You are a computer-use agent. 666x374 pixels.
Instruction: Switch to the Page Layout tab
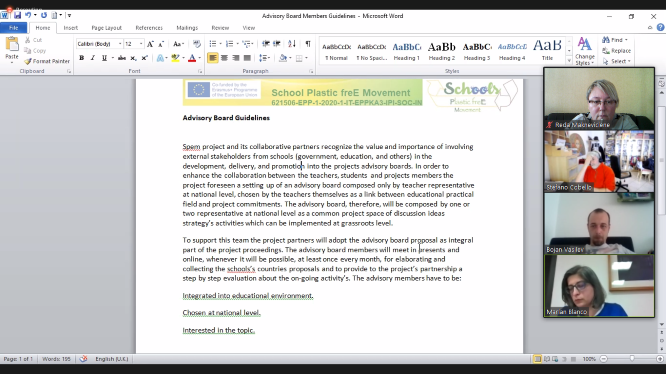point(107,28)
